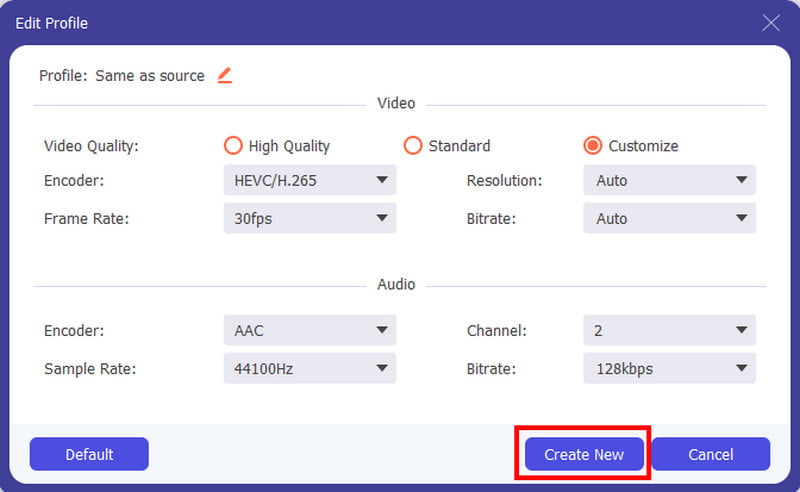The image size is (800, 492).
Task: Select the Customize video quality option
Action: [x=592, y=145]
